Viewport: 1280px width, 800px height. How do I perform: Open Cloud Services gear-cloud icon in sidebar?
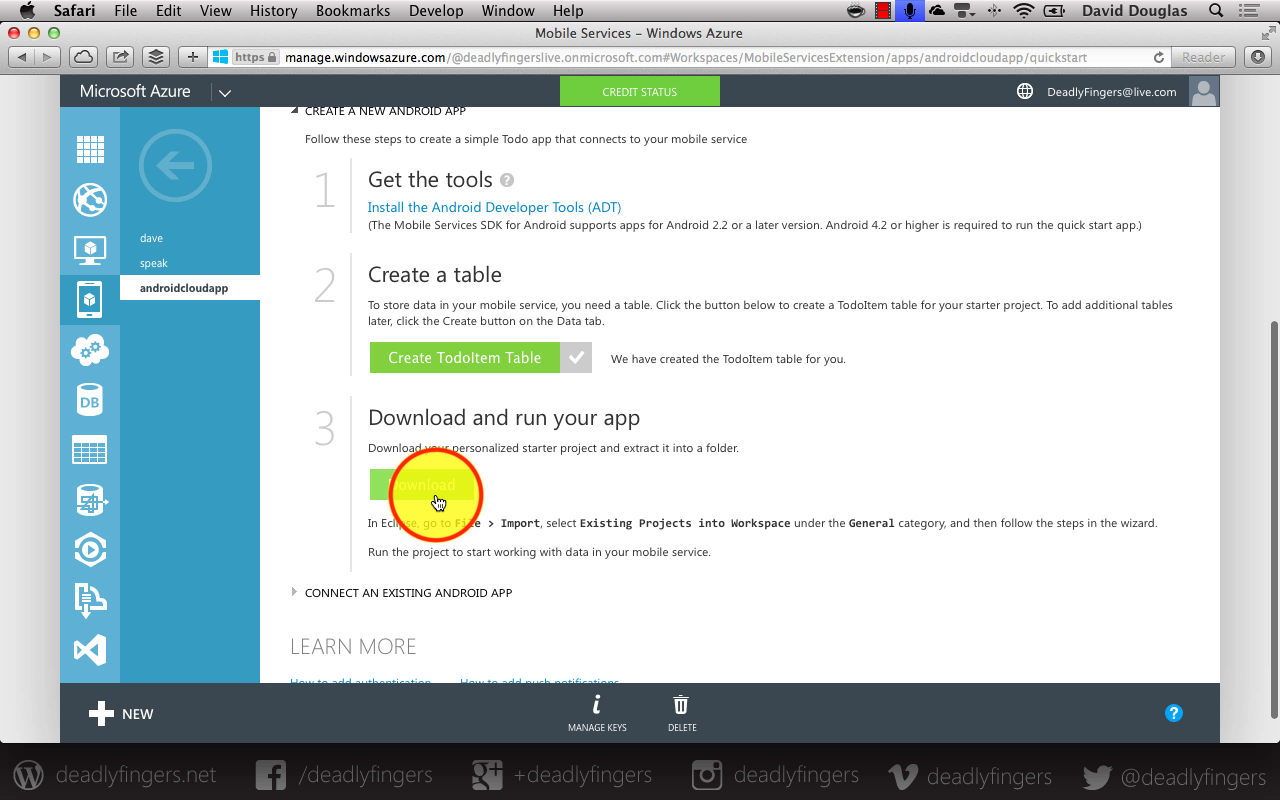point(90,349)
